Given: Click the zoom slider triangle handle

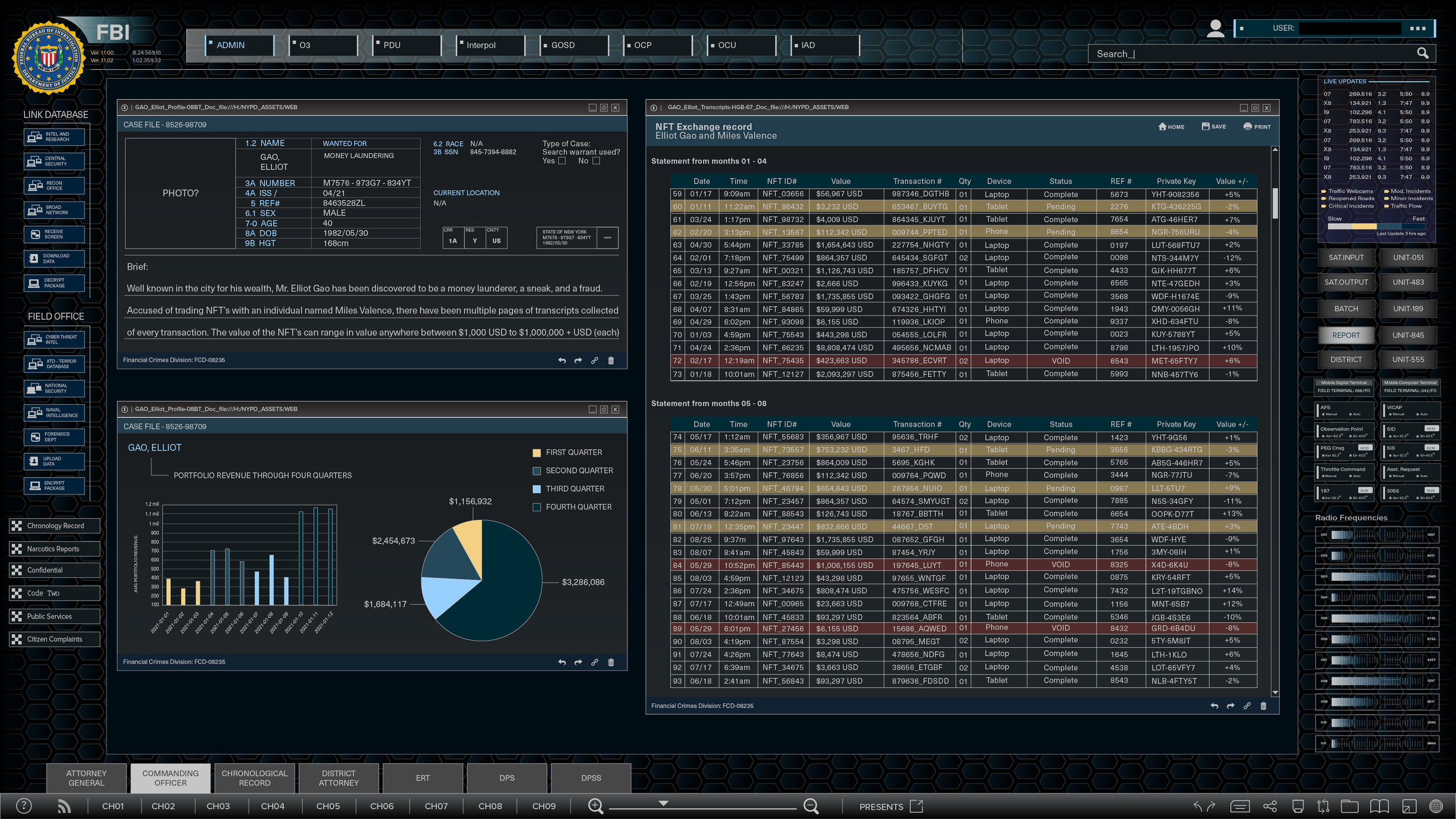Looking at the screenshot, I should [x=663, y=803].
